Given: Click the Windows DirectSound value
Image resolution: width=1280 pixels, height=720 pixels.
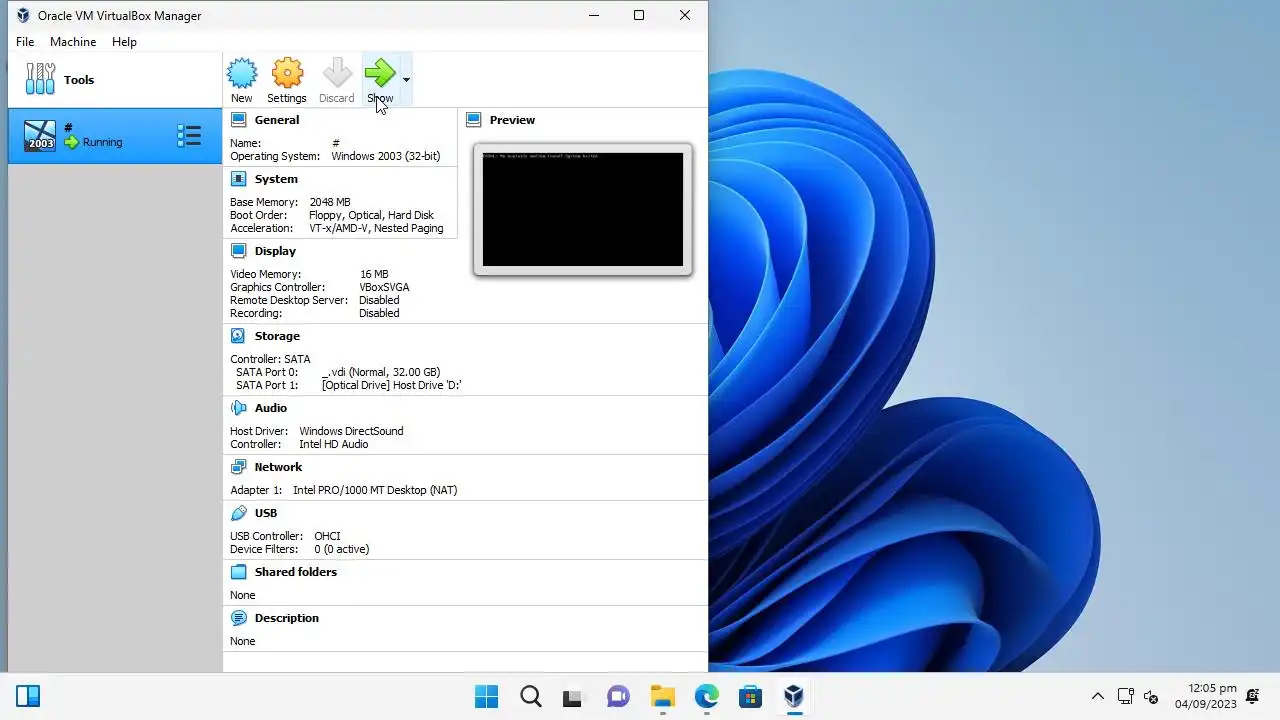Looking at the screenshot, I should [351, 431].
